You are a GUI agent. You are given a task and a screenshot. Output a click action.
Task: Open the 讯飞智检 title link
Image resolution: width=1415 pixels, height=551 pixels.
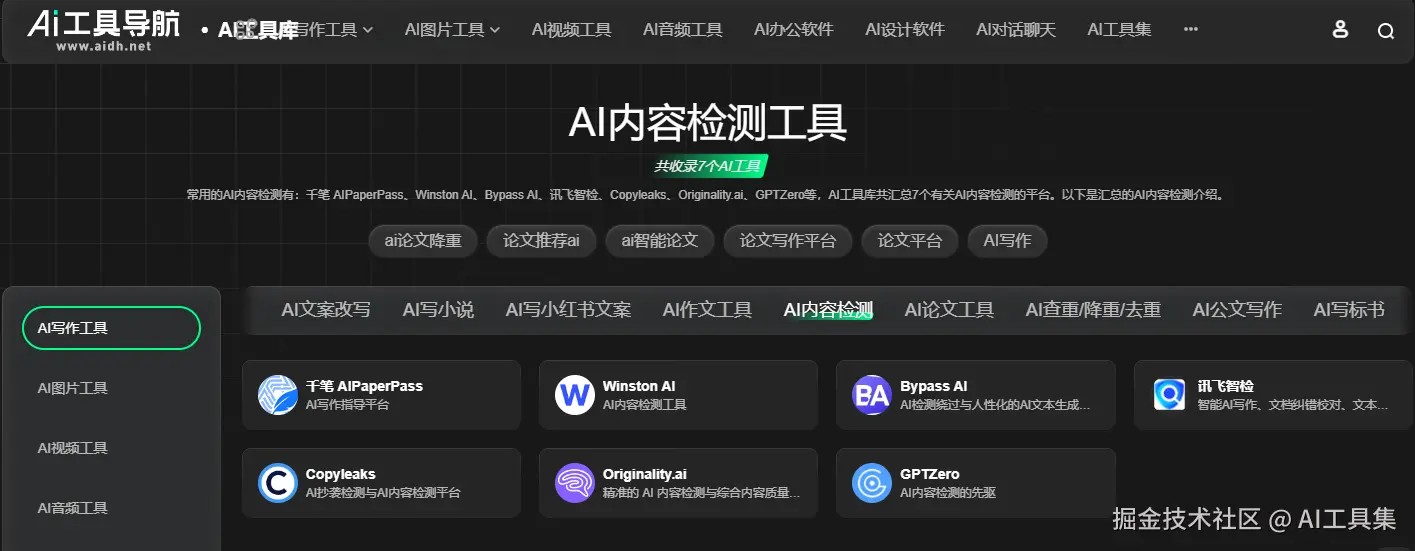point(1225,386)
